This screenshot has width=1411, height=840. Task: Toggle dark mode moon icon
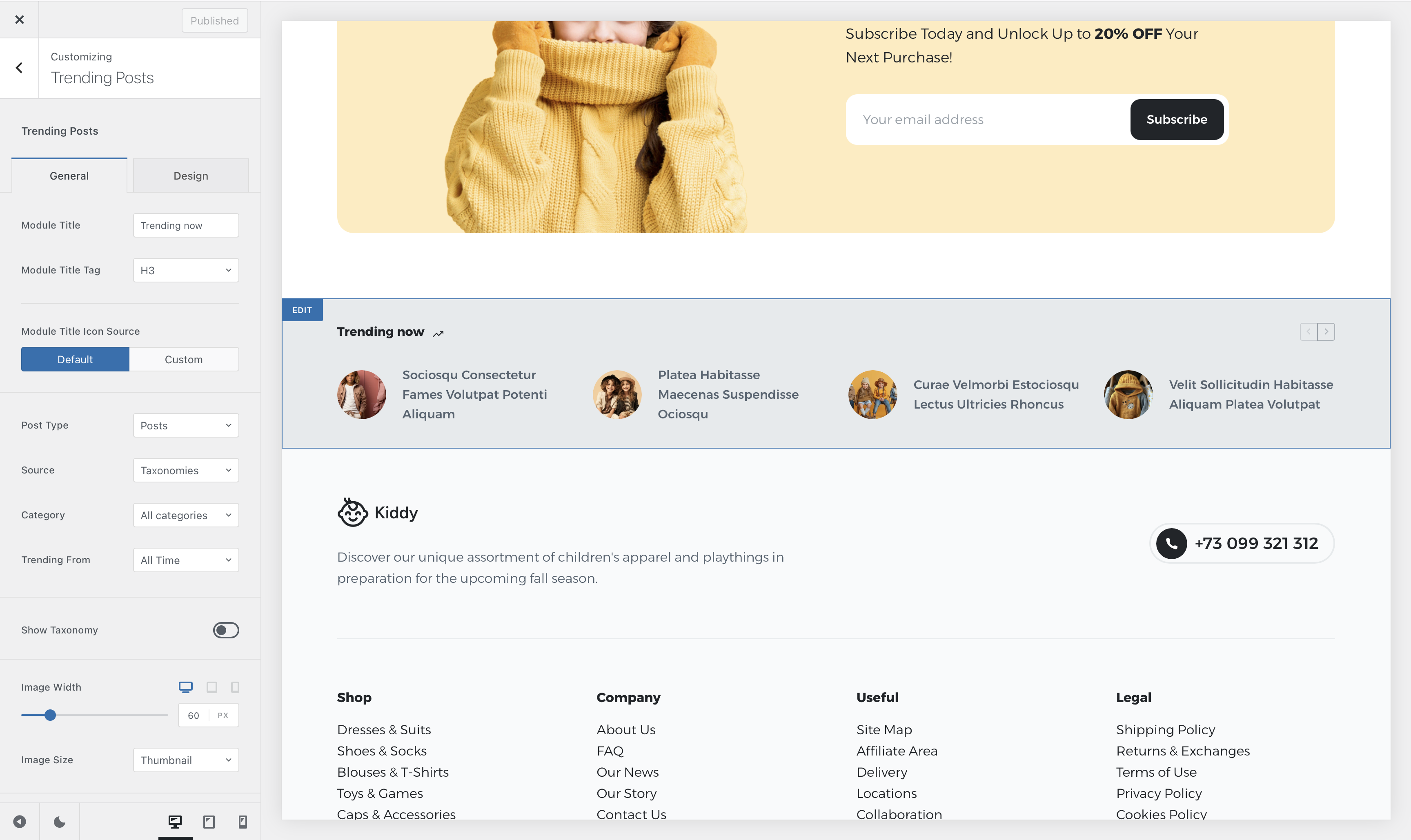[x=60, y=821]
